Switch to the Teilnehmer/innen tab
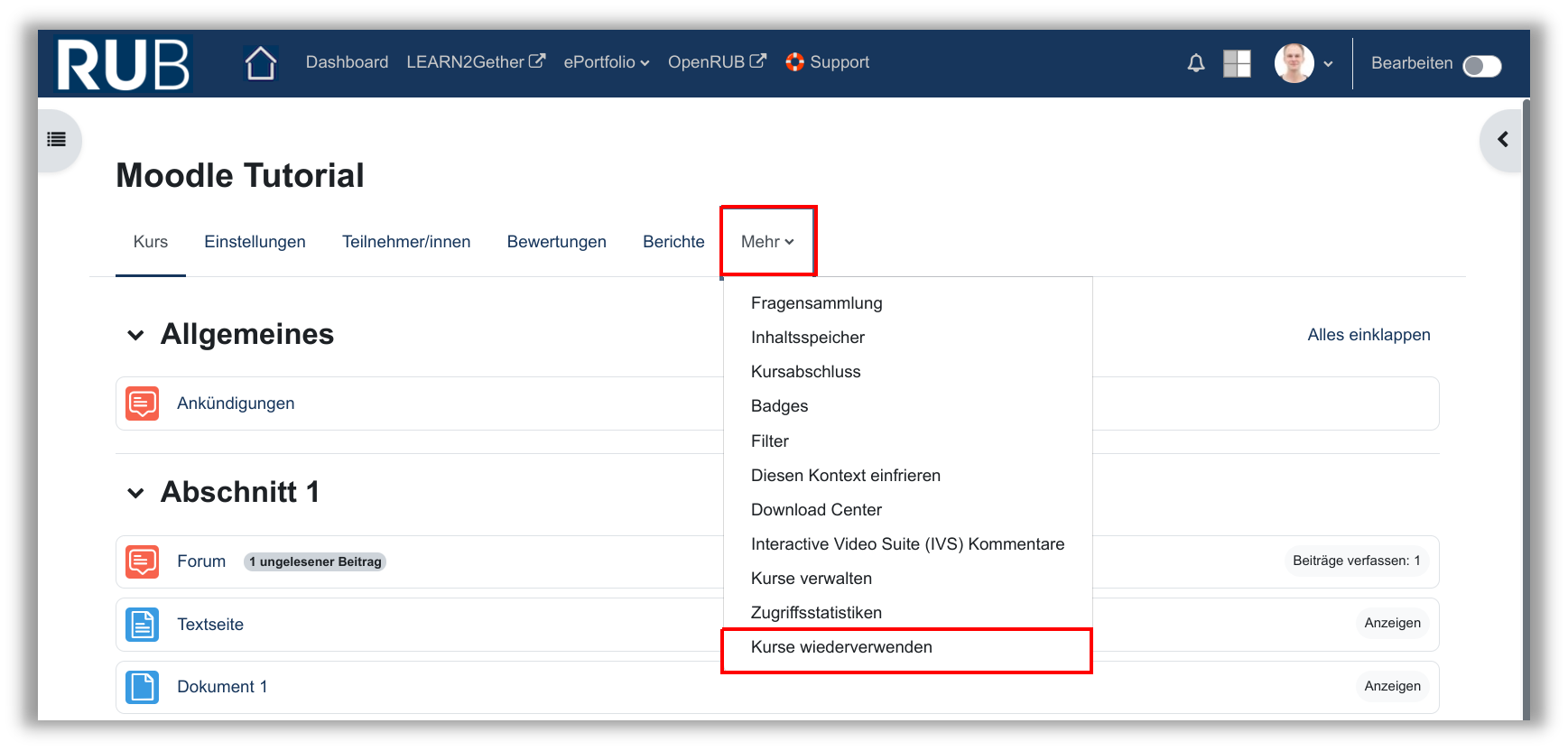Viewport: 1568px width, 751px height. pos(406,242)
